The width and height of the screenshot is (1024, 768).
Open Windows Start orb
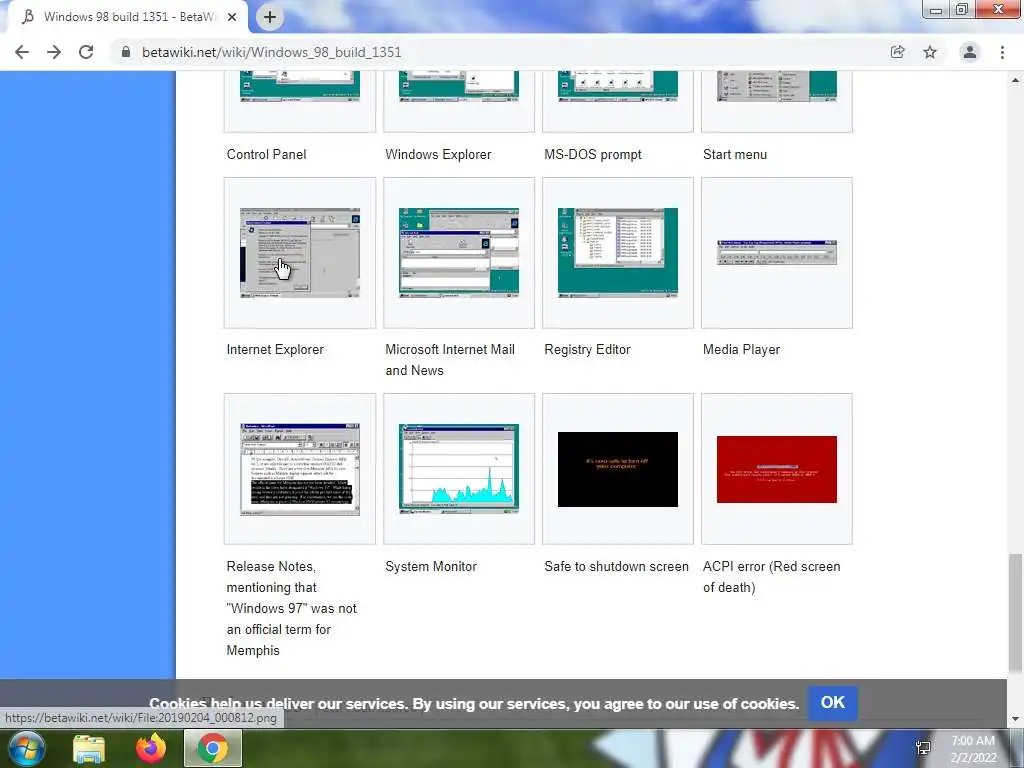tap(26, 748)
